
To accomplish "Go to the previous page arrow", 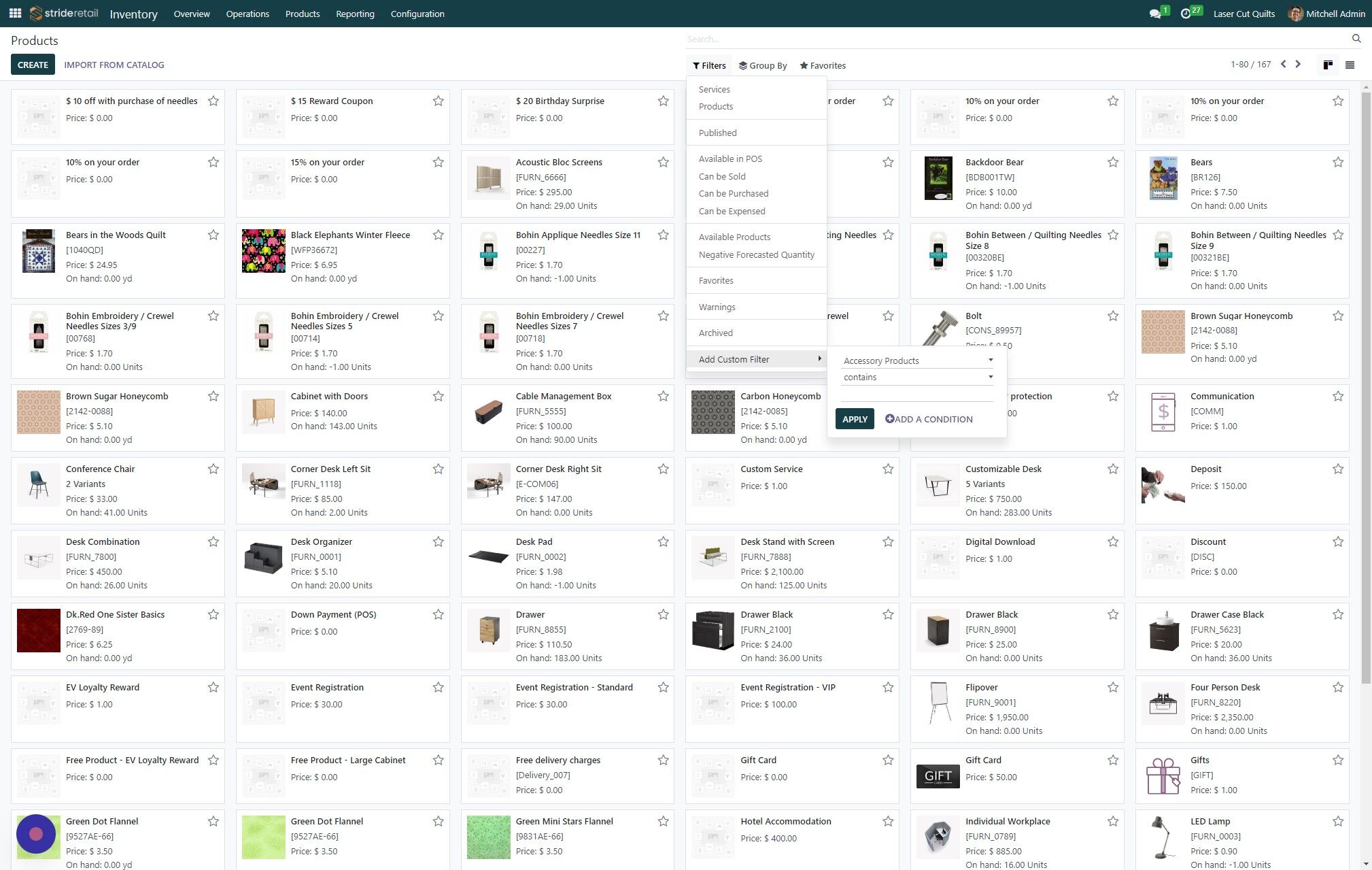I will (x=1283, y=64).
